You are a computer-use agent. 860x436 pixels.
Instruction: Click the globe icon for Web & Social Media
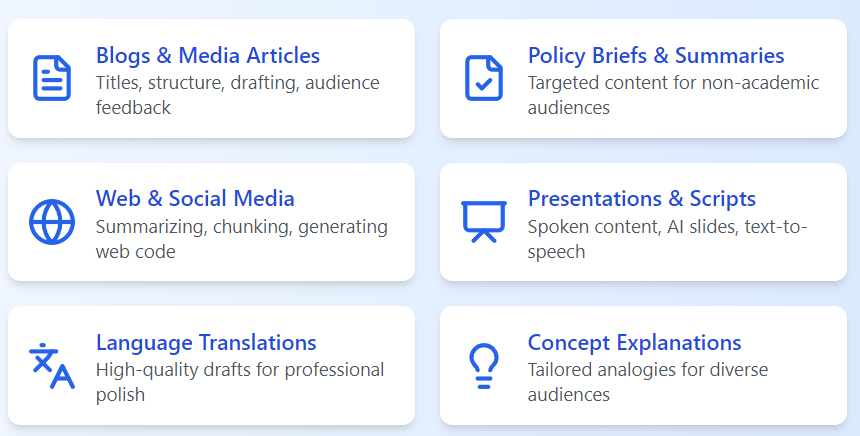pos(52,222)
